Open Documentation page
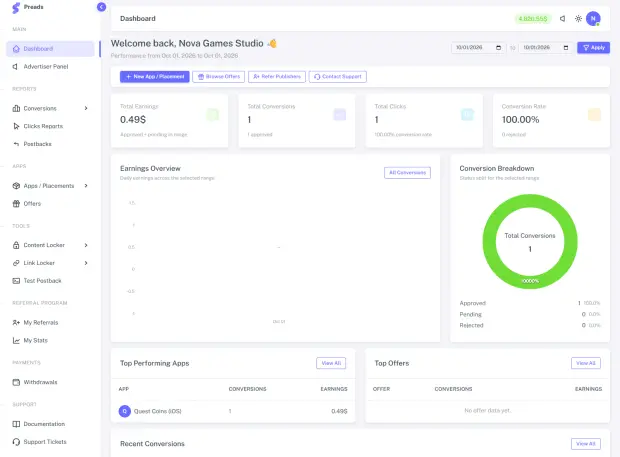This screenshot has width=620, height=457. [44, 424]
